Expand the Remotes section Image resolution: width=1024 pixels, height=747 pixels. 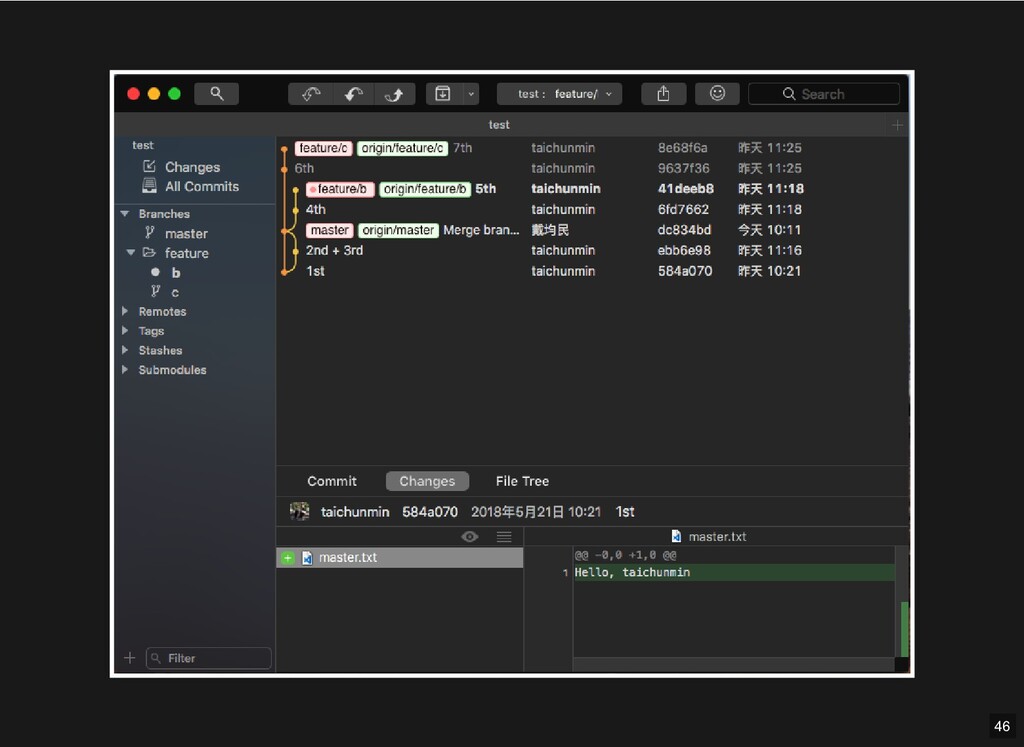(125, 311)
